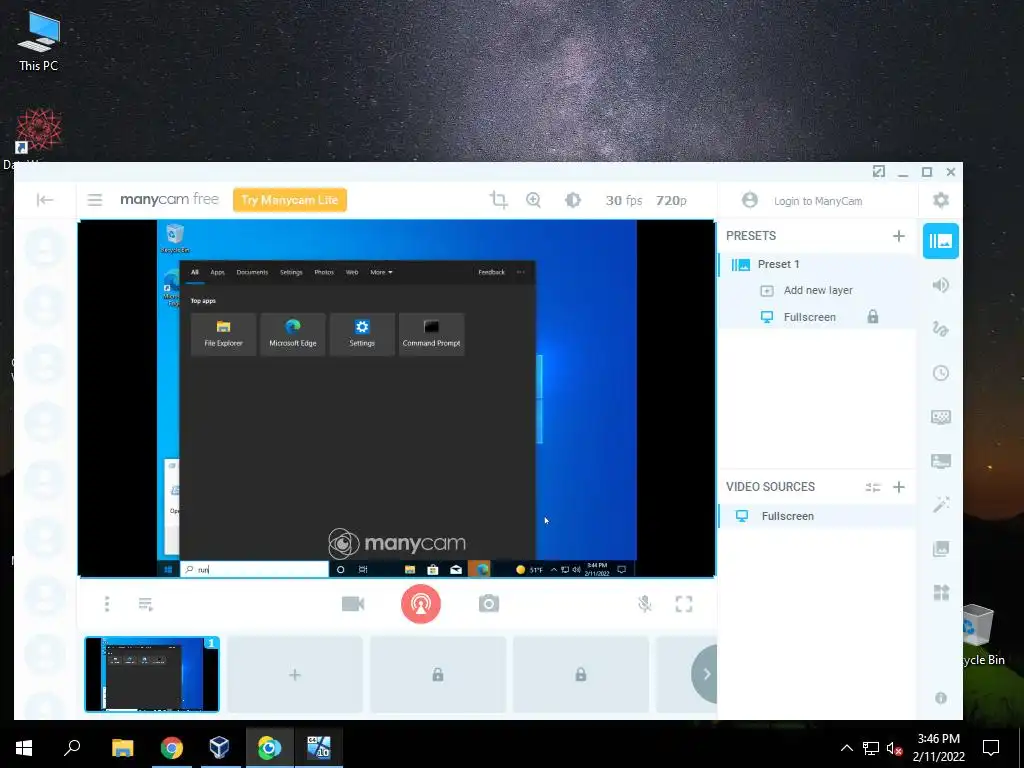Open Google Chrome from taskbar
This screenshot has height=768, width=1024.
pyautogui.click(x=172, y=748)
